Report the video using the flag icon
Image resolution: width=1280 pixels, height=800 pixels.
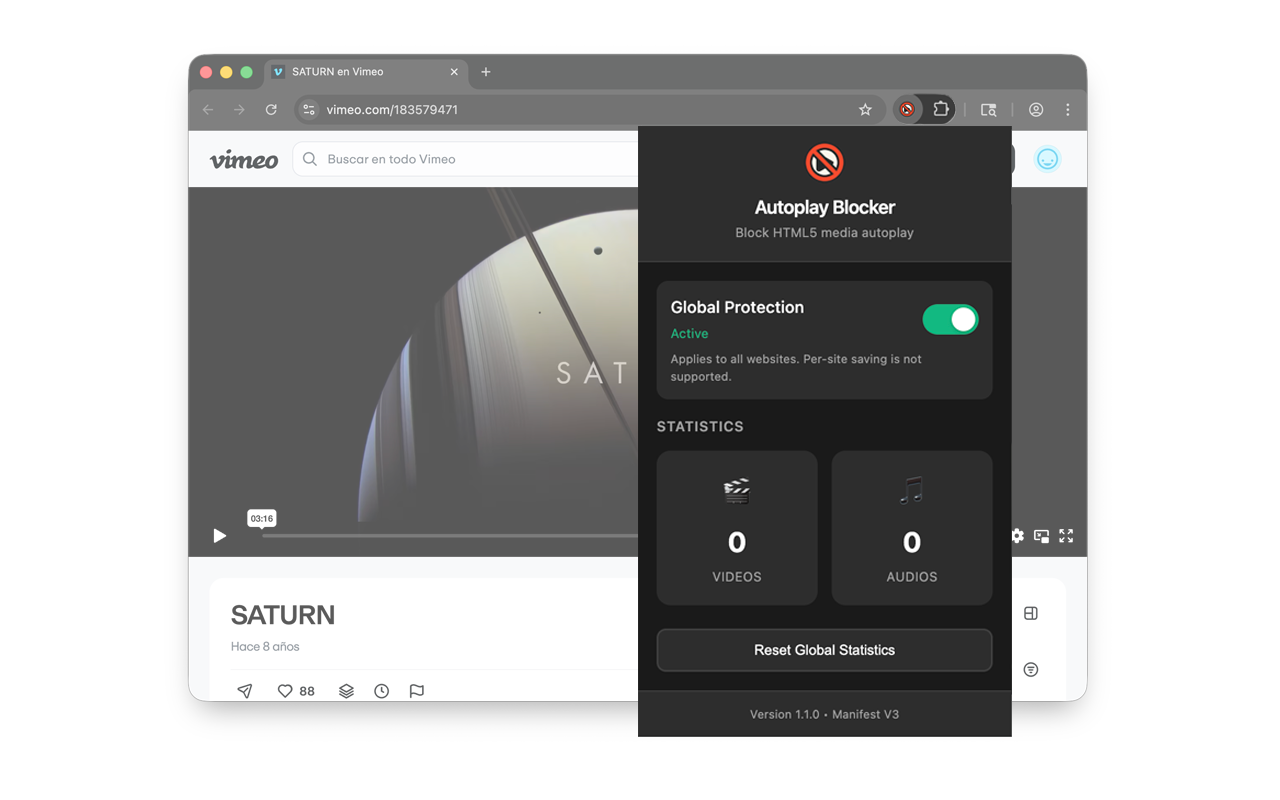click(x=416, y=690)
